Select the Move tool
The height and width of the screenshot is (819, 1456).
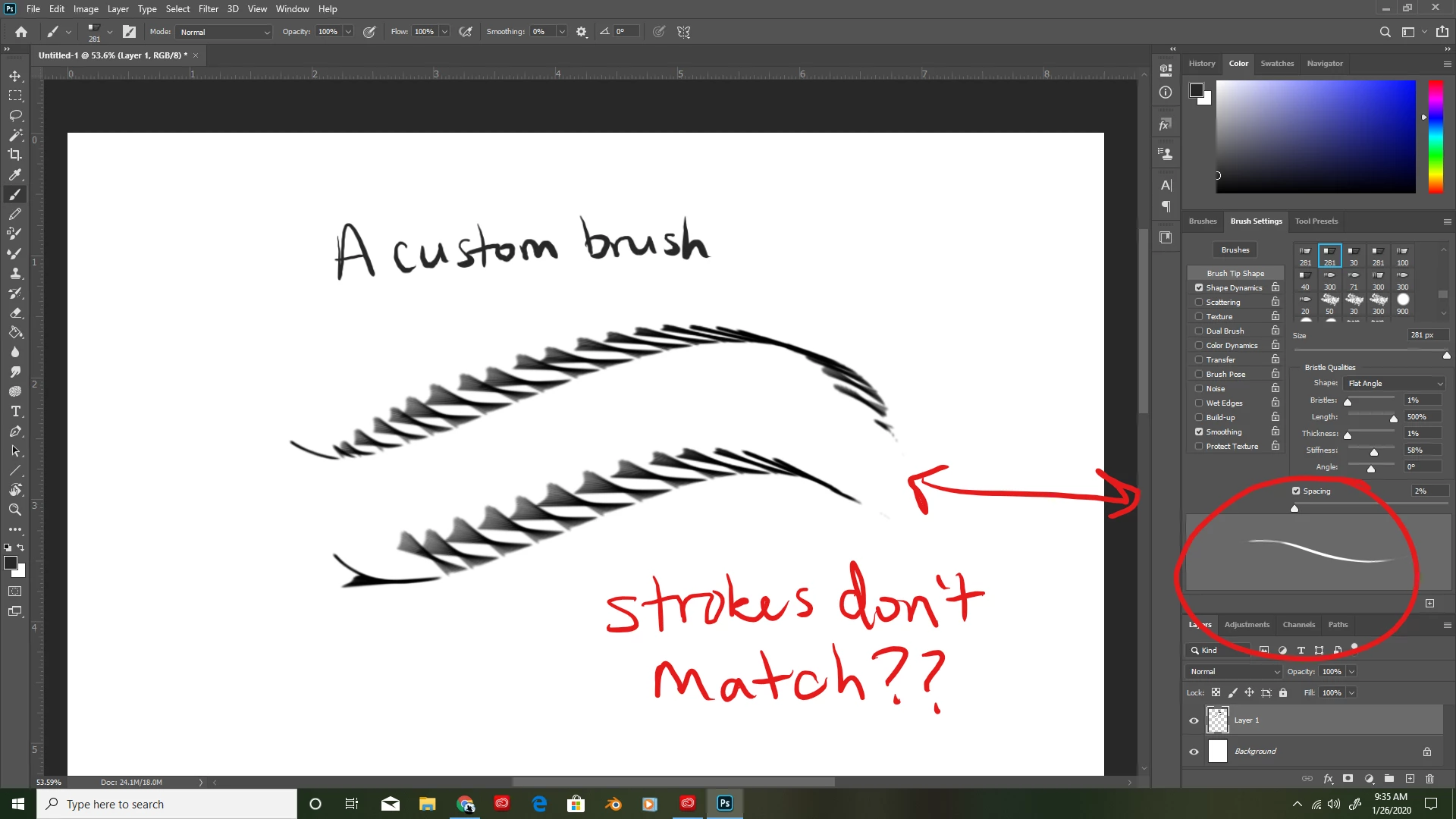click(x=15, y=76)
